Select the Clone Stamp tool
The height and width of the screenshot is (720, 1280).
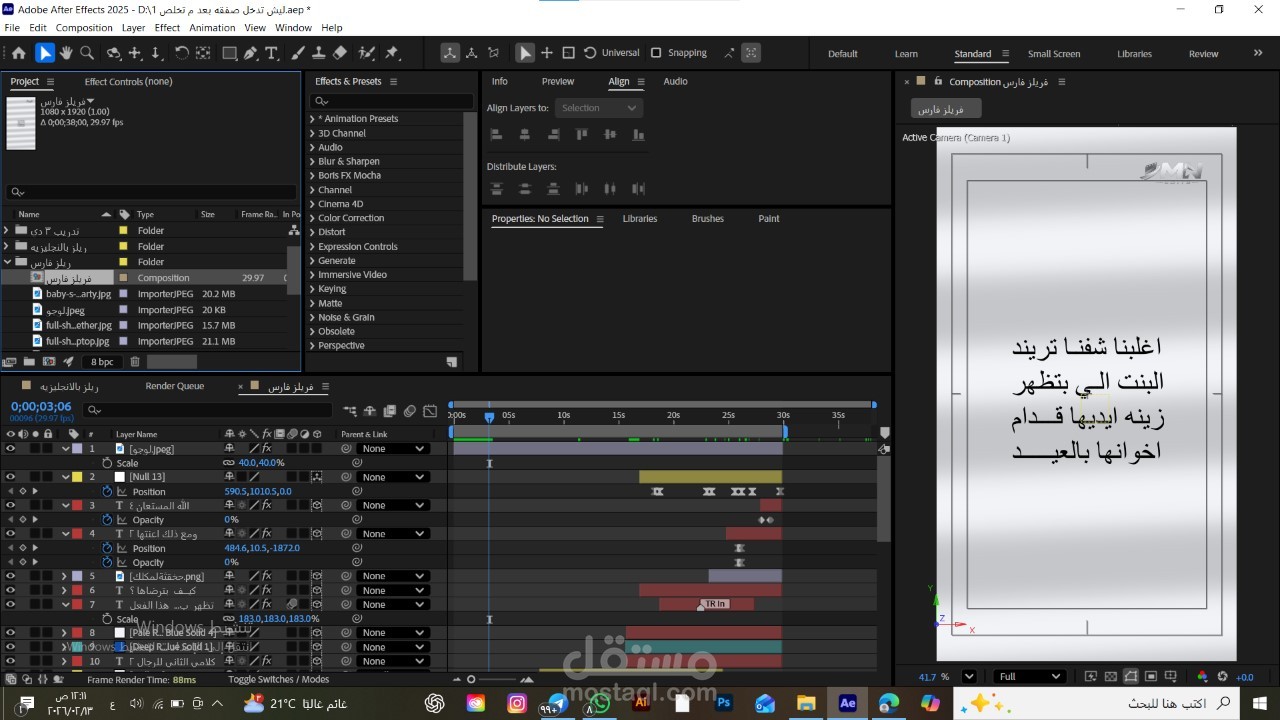pos(319,53)
